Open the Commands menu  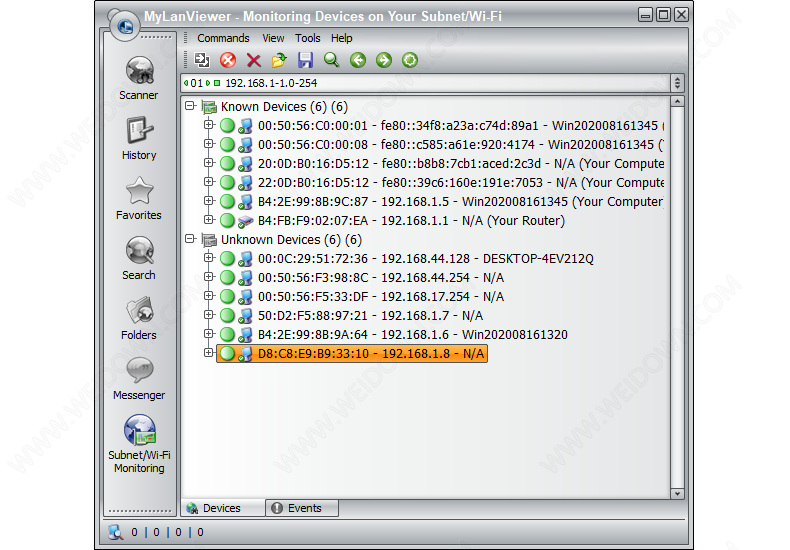coord(223,38)
